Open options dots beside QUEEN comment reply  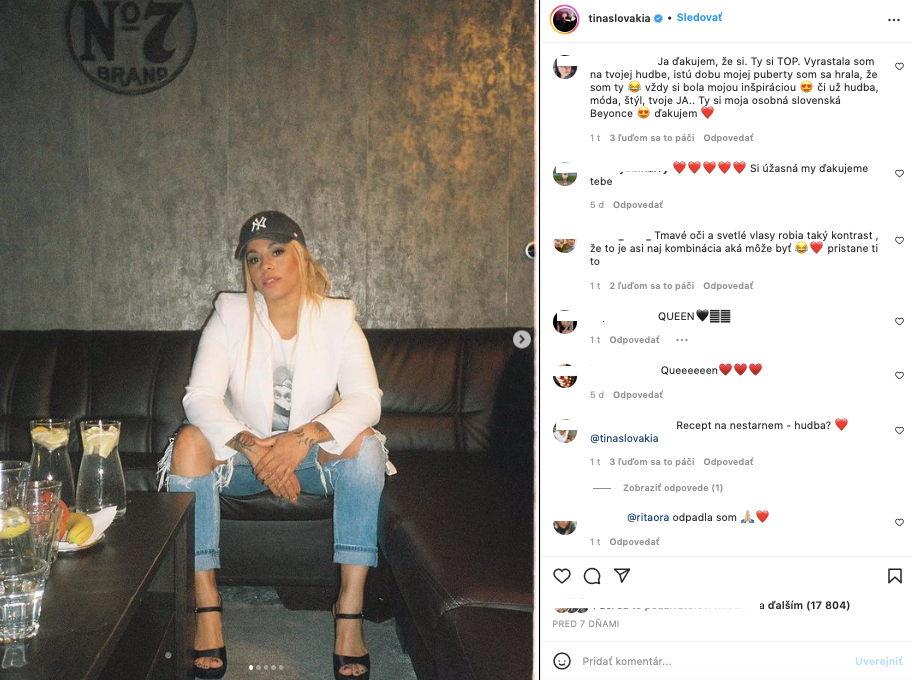682,340
